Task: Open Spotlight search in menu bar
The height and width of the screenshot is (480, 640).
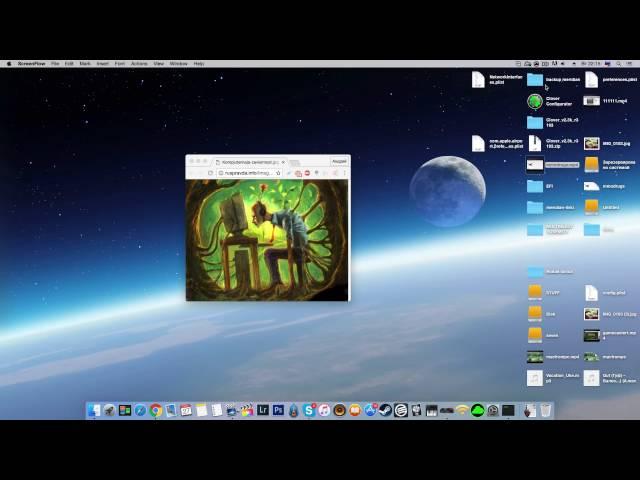Action: click(619, 64)
